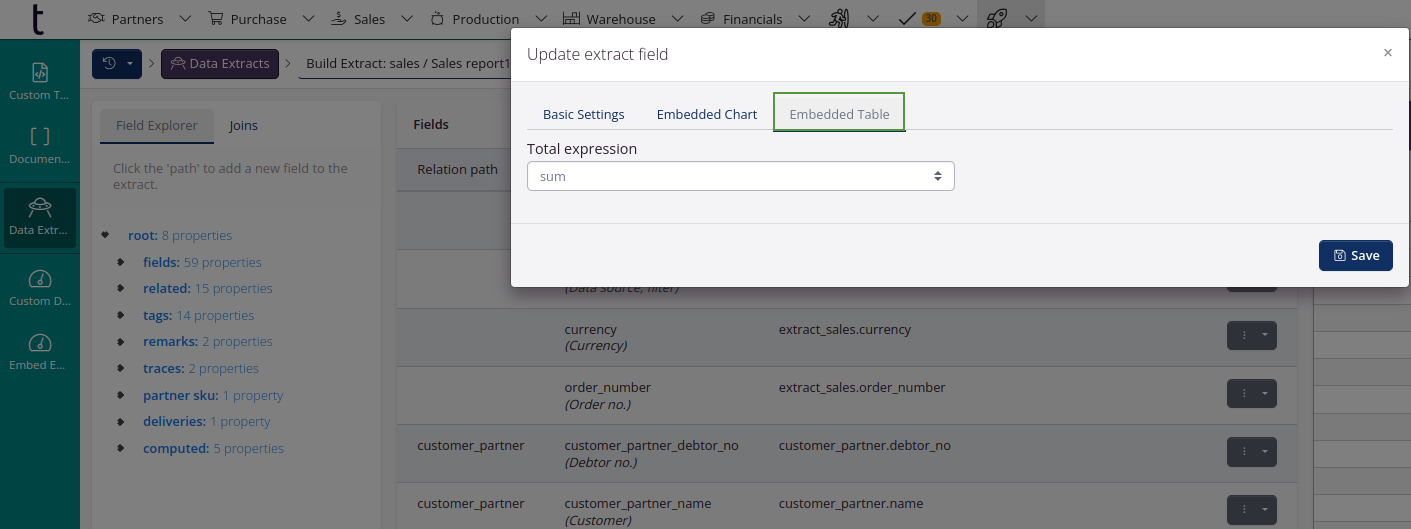
Task: Open Embed sidebar gauge icon
Action: pyautogui.click(x=39, y=343)
